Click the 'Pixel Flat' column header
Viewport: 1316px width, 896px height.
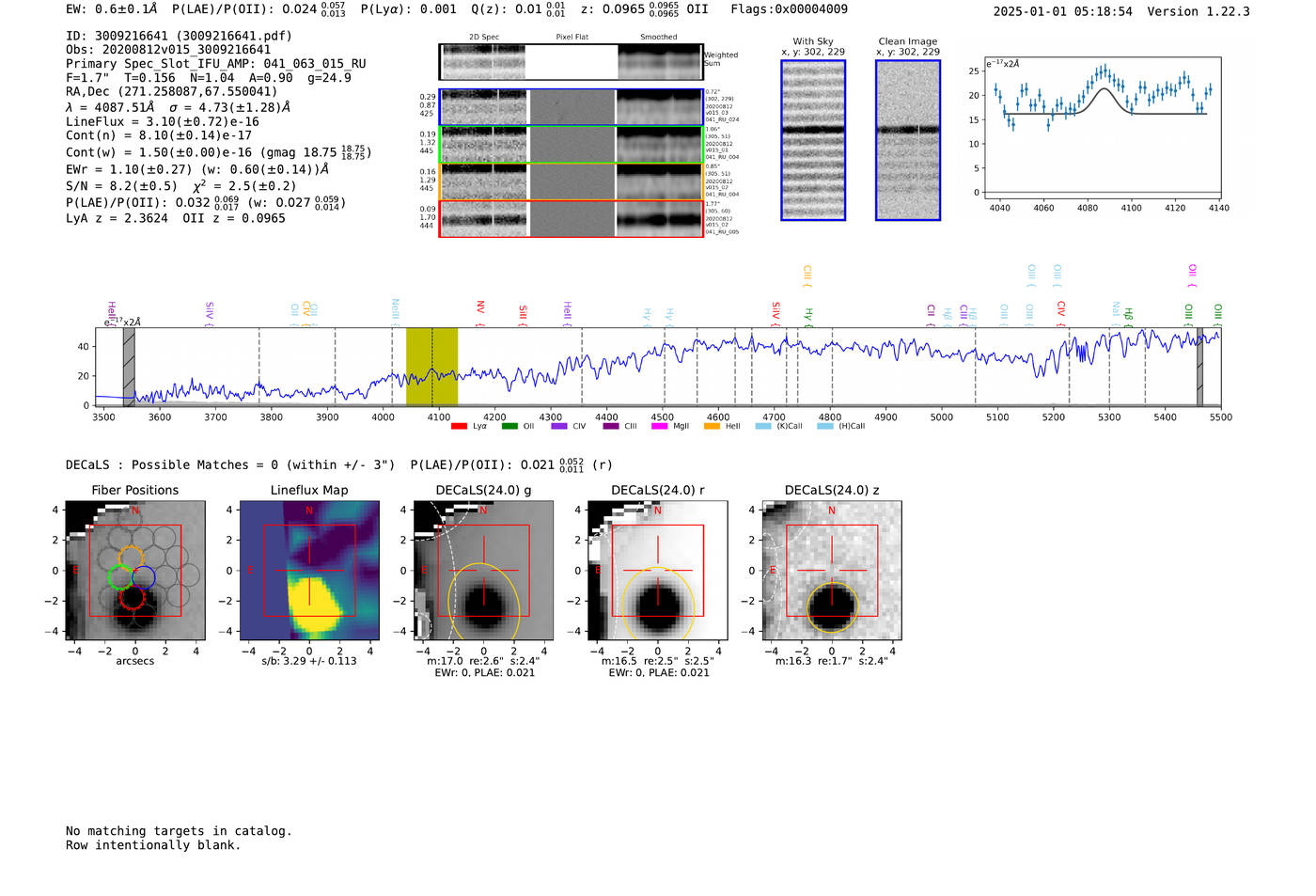[572, 37]
